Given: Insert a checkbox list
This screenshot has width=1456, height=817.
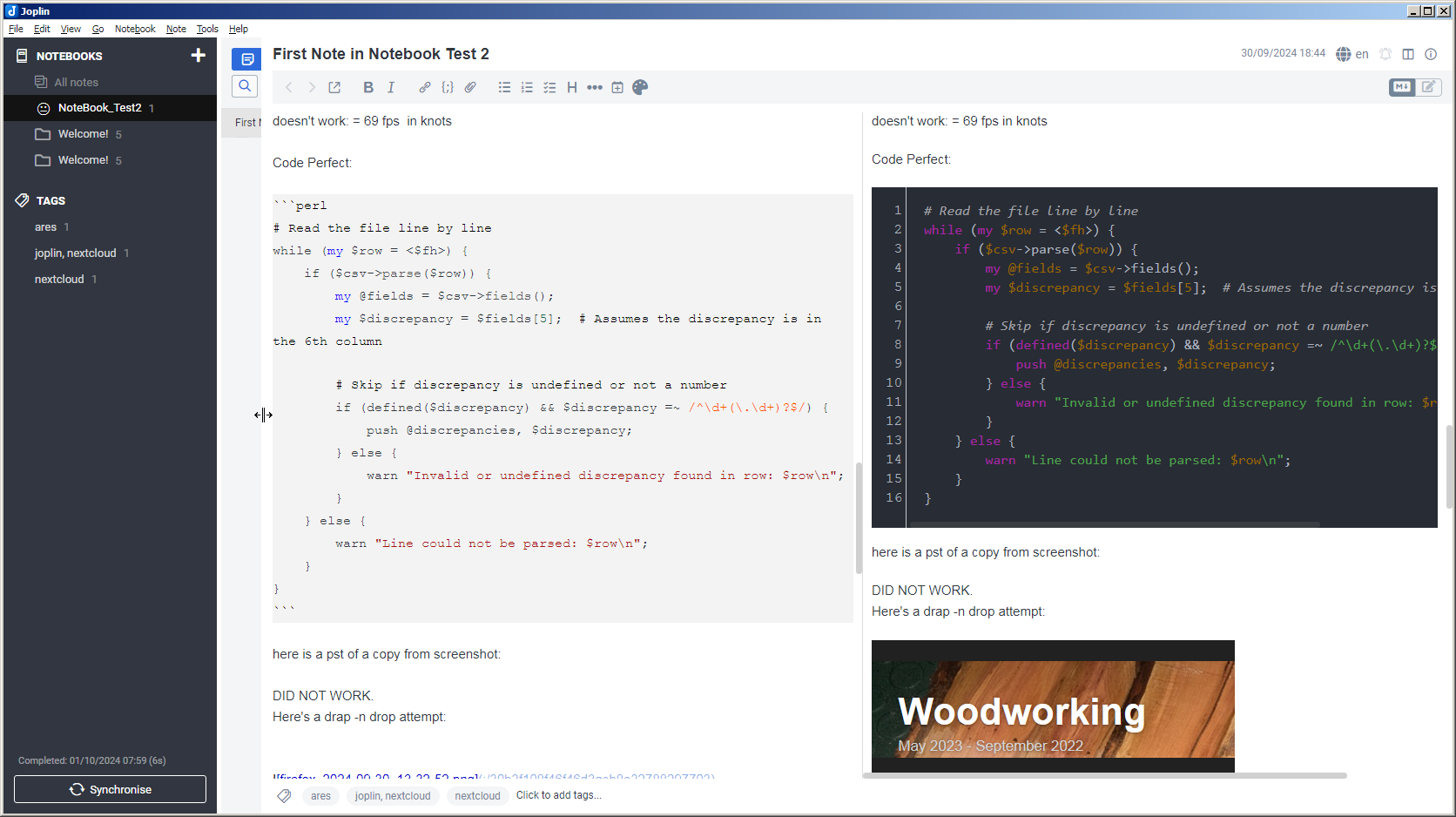Looking at the screenshot, I should tap(549, 87).
